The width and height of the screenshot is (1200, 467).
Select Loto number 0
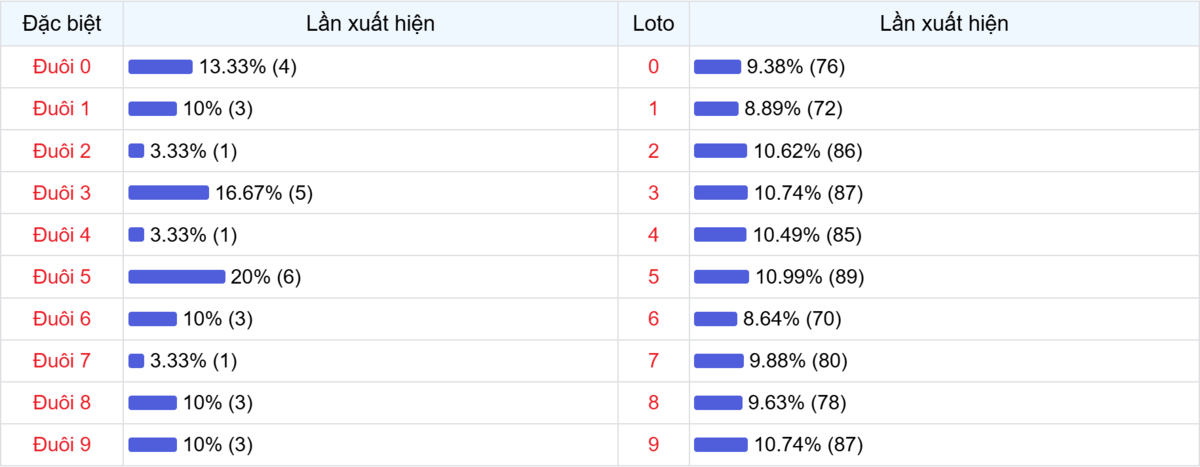tap(654, 67)
